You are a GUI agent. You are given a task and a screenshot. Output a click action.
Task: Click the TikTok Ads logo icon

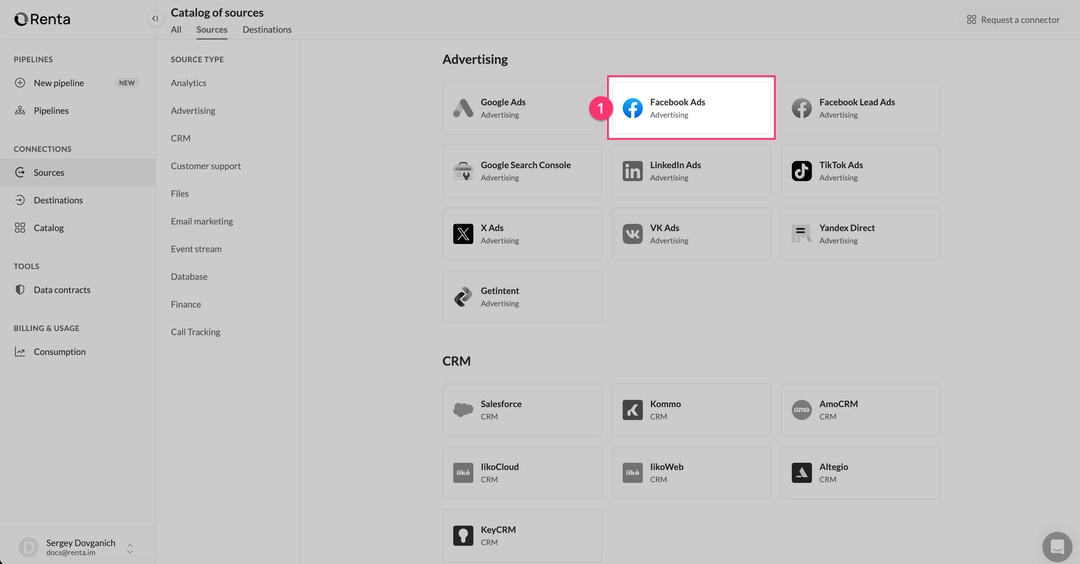point(802,171)
